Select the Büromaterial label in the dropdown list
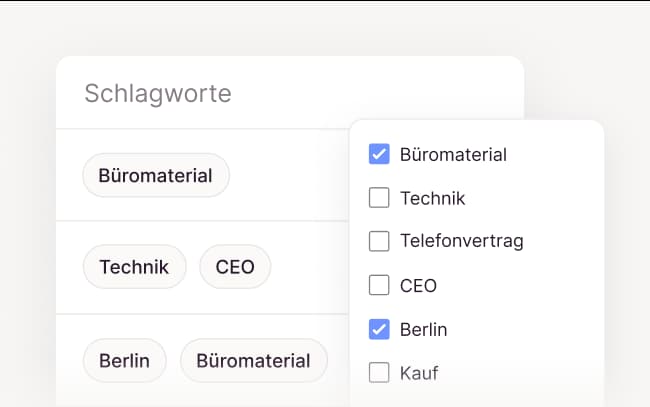The height and width of the screenshot is (407, 650). 453,155
